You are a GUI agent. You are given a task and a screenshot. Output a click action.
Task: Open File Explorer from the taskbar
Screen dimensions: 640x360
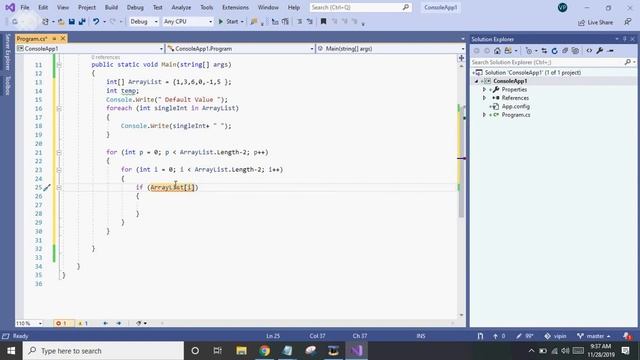click(241, 351)
